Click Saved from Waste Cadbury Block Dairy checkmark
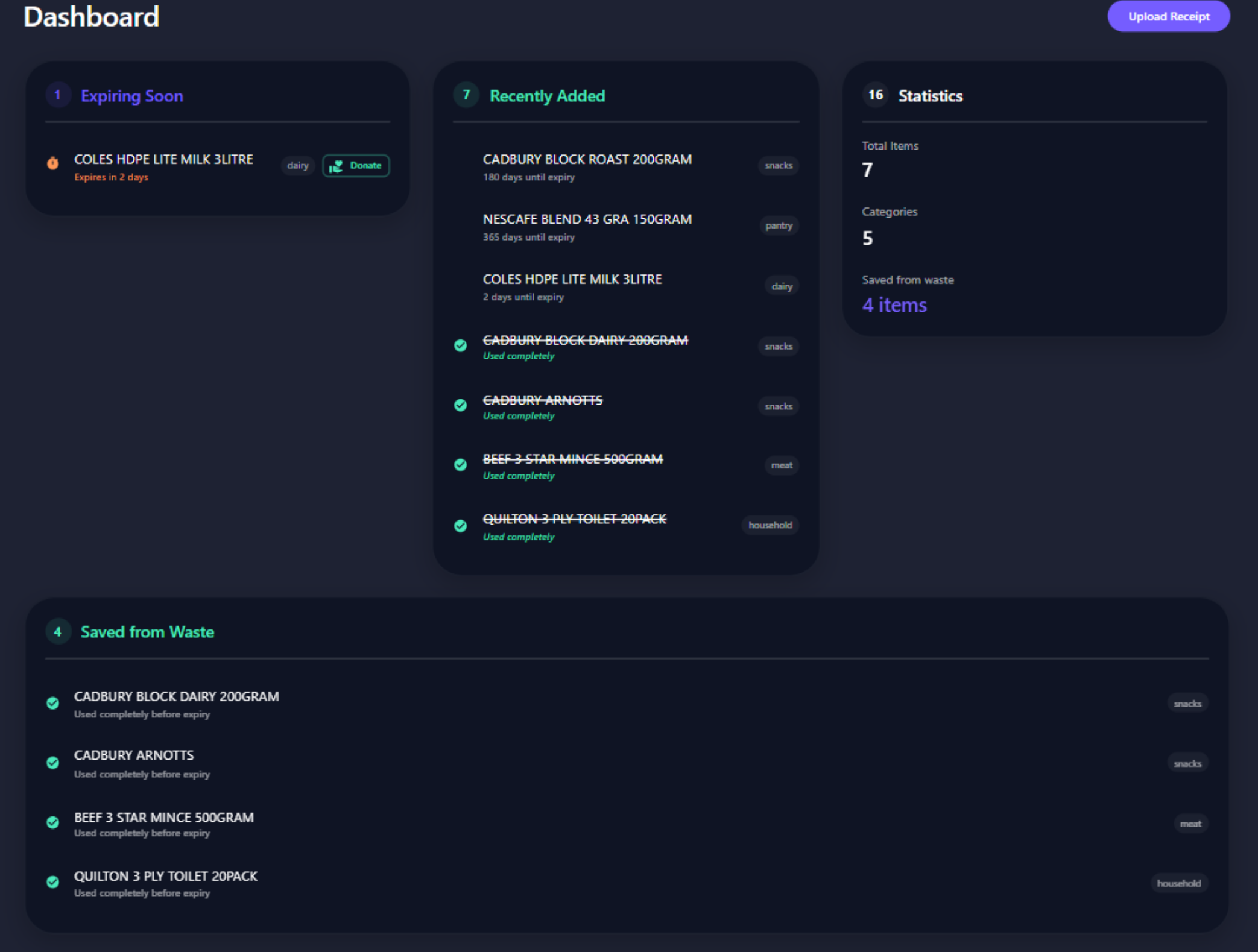1258x952 pixels. (53, 703)
